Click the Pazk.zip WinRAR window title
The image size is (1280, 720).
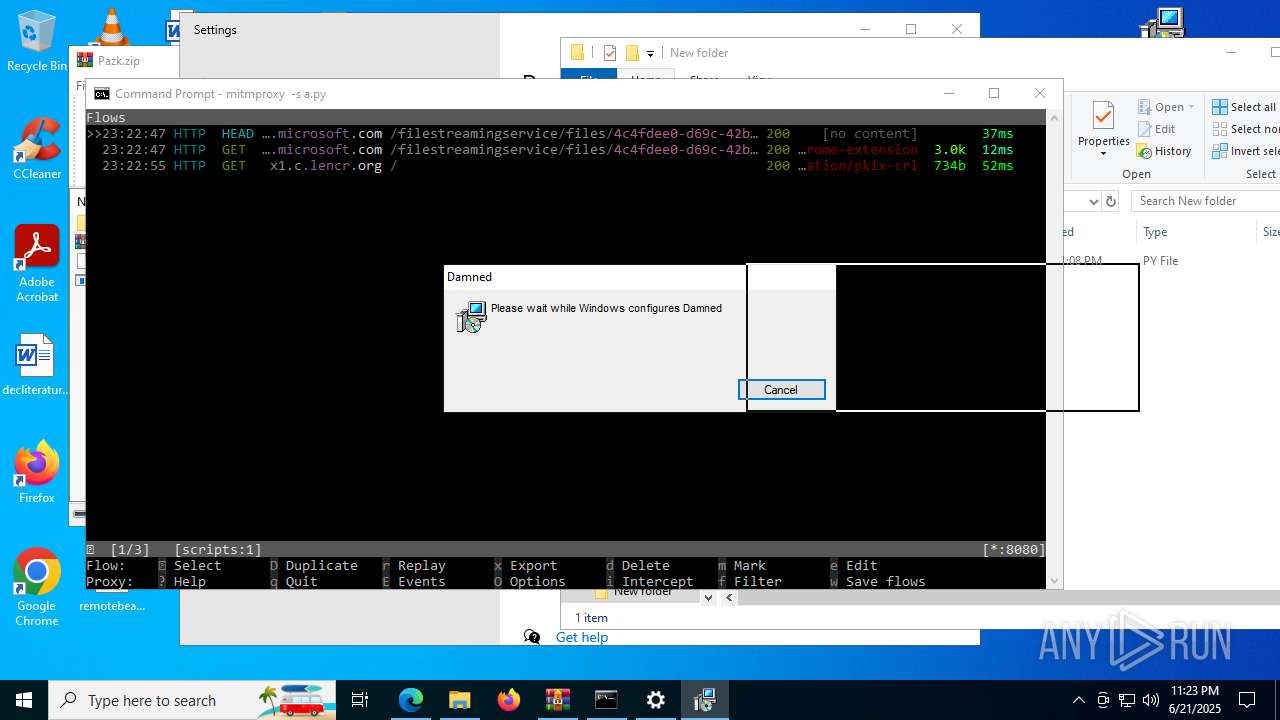coord(118,61)
